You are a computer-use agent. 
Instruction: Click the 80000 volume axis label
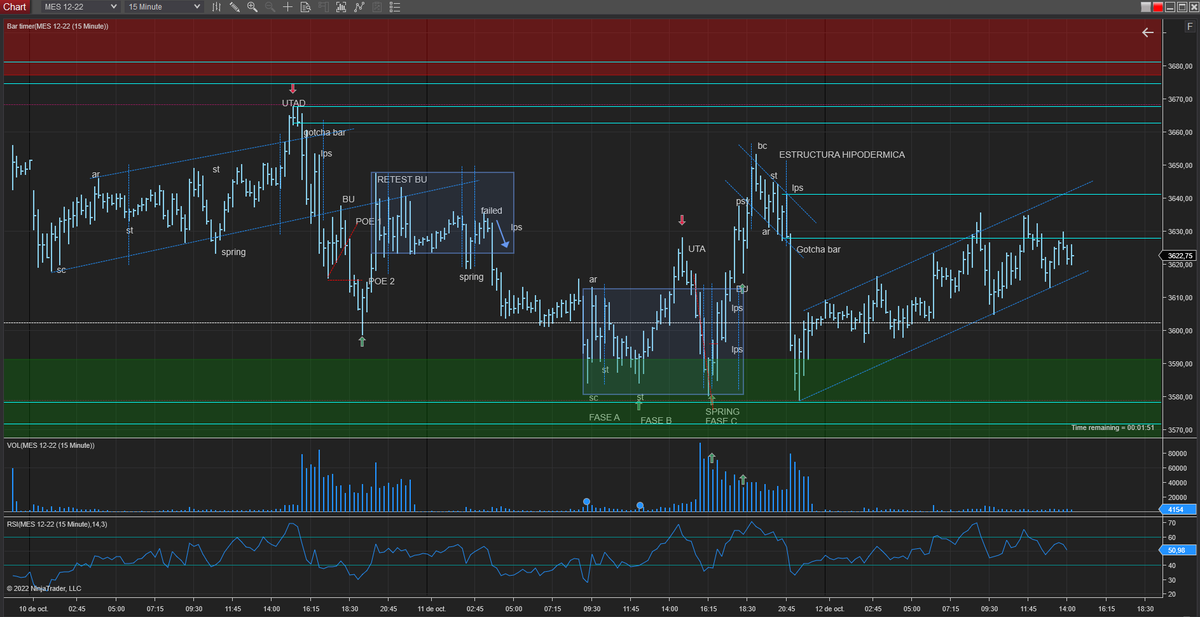1180,454
